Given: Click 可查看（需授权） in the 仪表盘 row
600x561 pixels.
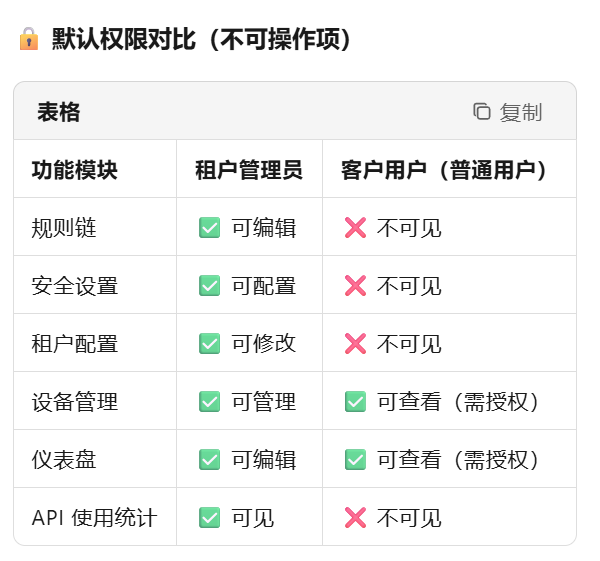Looking at the screenshot, I should coord(458,460).
